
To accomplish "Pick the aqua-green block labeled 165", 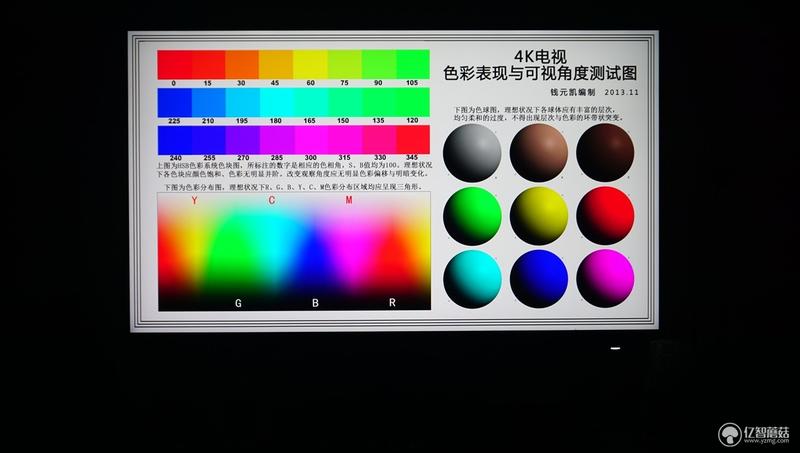I will (310, 103).
